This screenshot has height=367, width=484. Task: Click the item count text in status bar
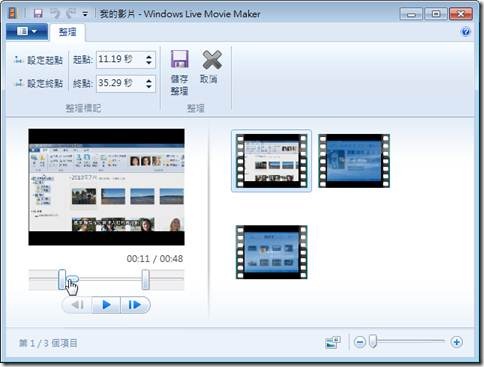click(48, 343)
